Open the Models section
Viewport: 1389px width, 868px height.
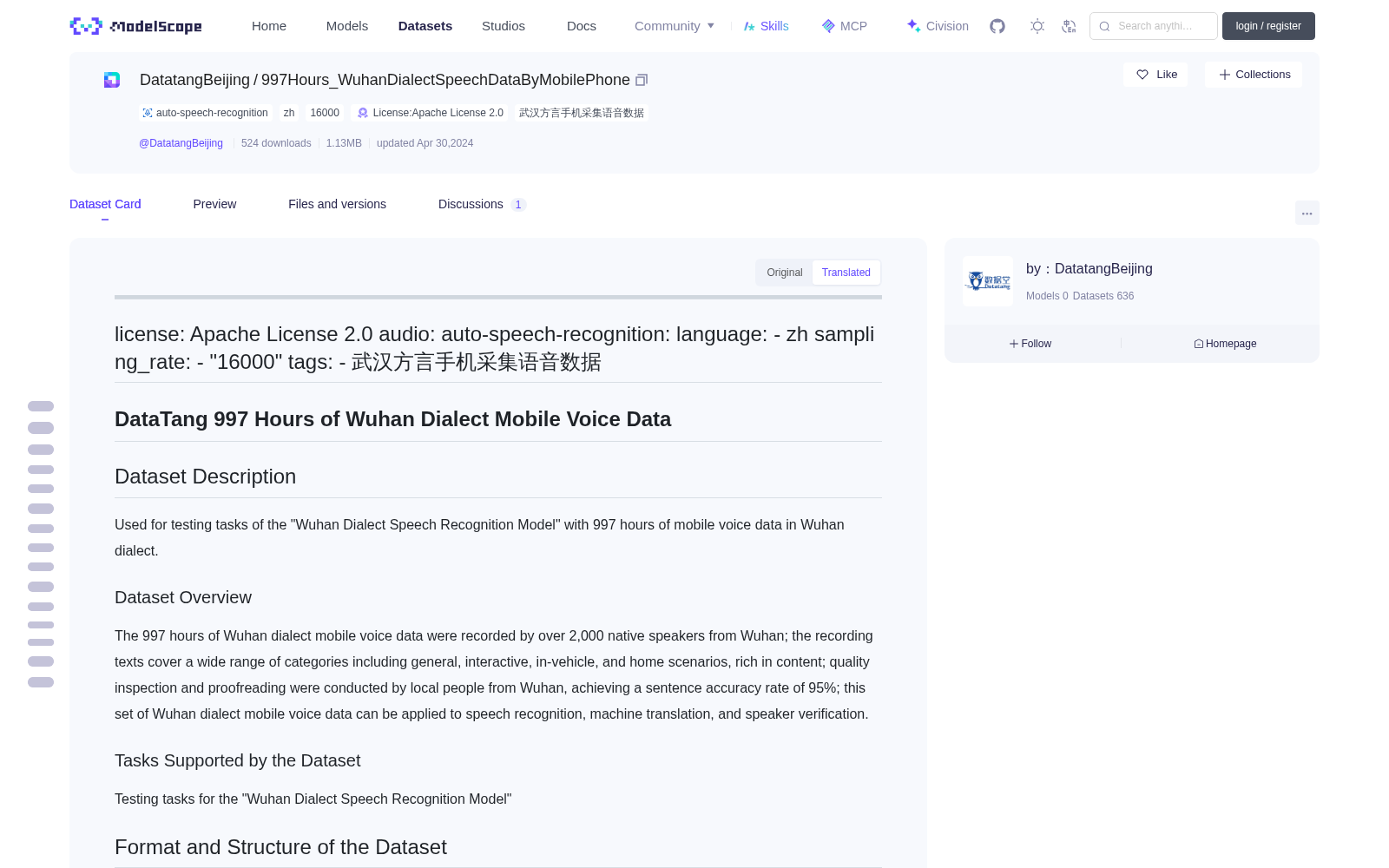(x=347, y=26)
